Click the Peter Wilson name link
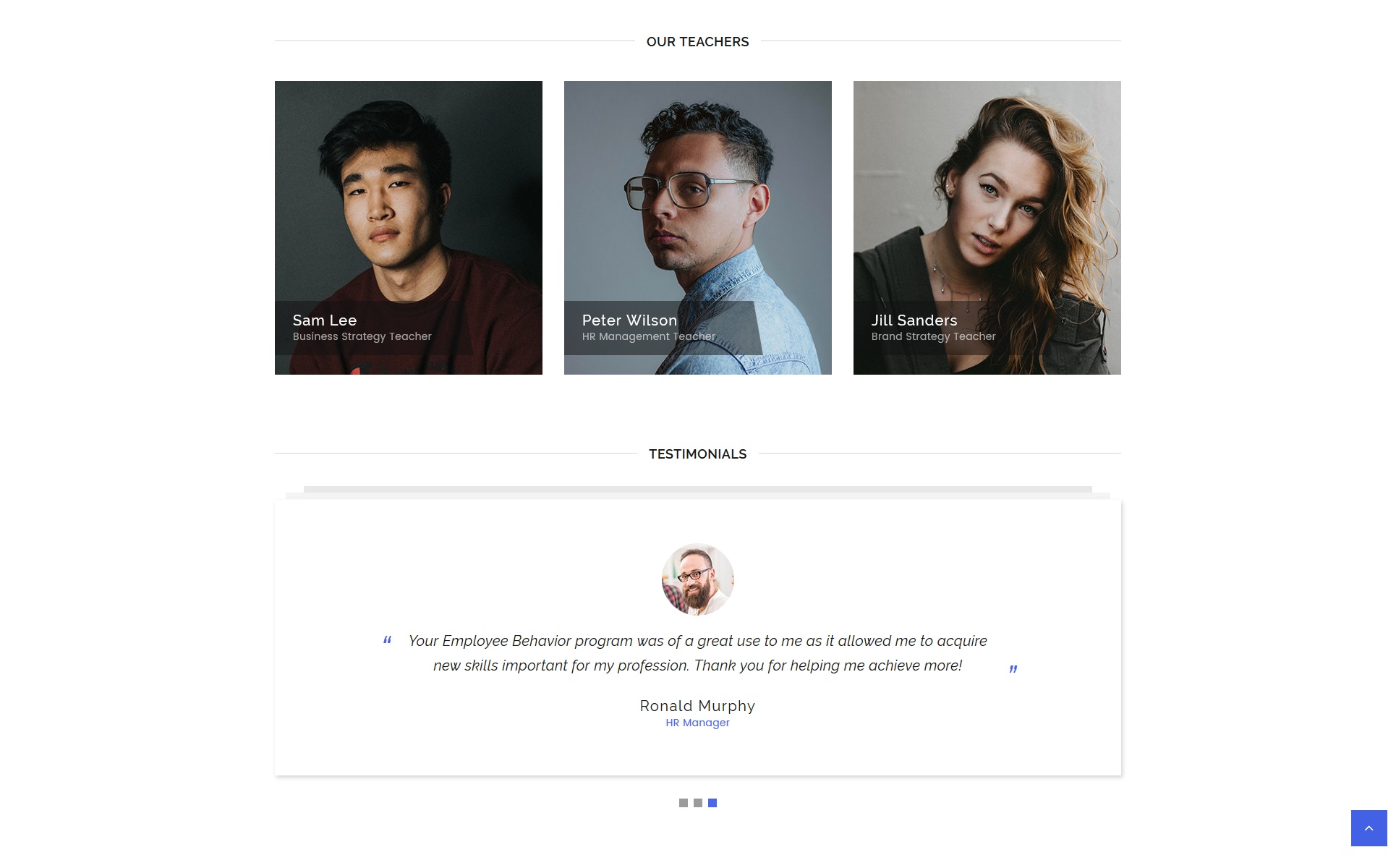Viewport: 1396px width, 868px height. click(x=629, y=320)
